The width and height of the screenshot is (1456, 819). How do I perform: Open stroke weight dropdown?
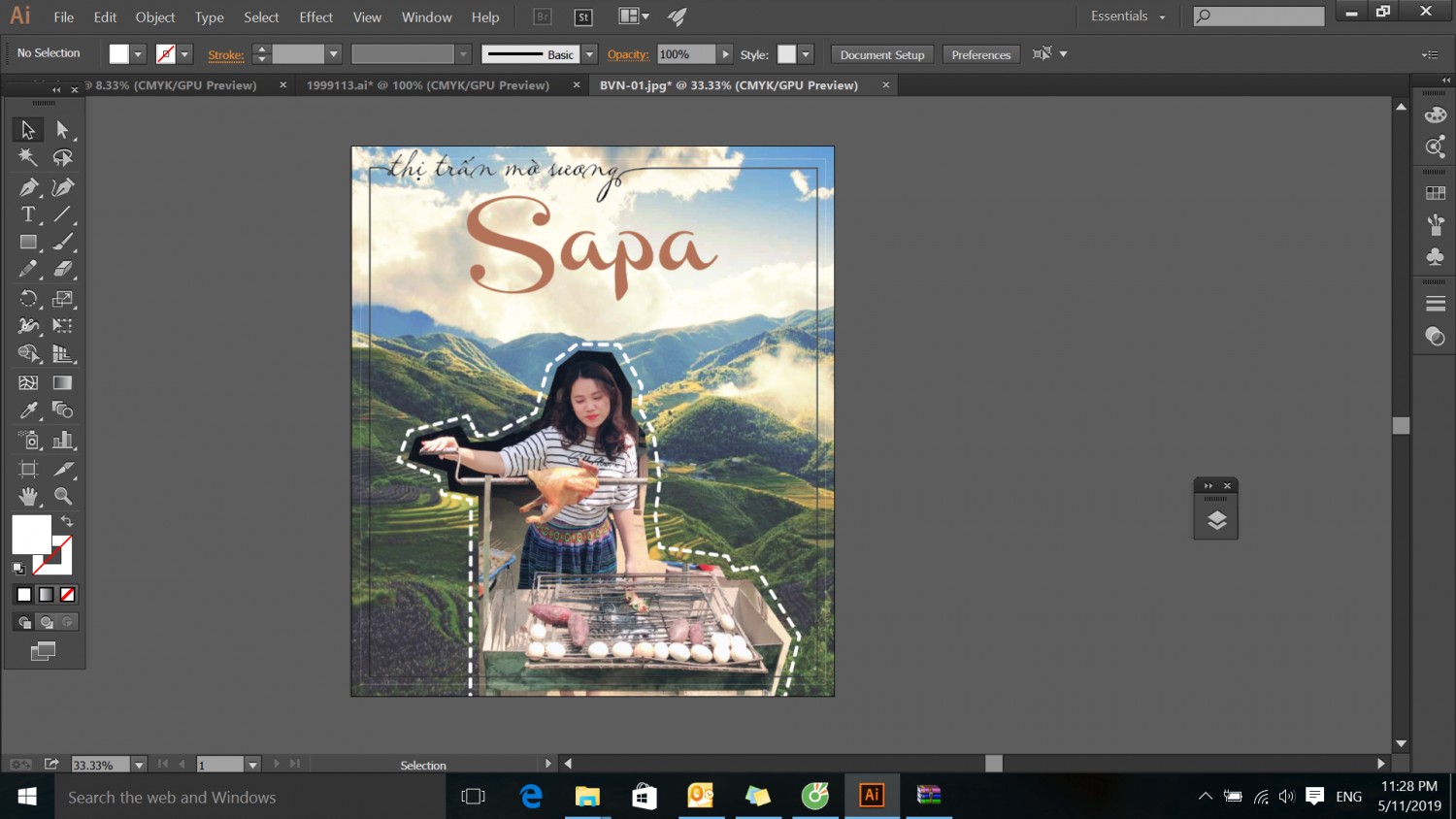click(333, 54)
